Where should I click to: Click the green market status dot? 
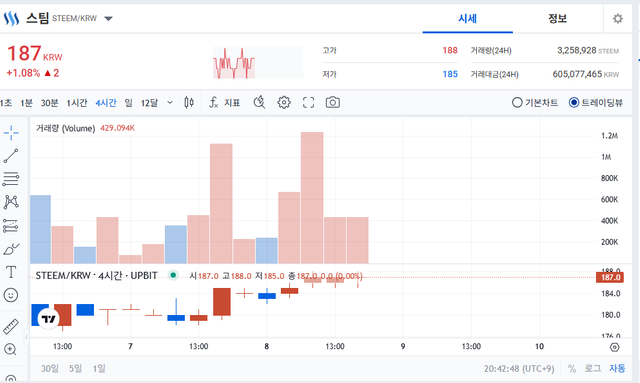click(x=173, y=275)
